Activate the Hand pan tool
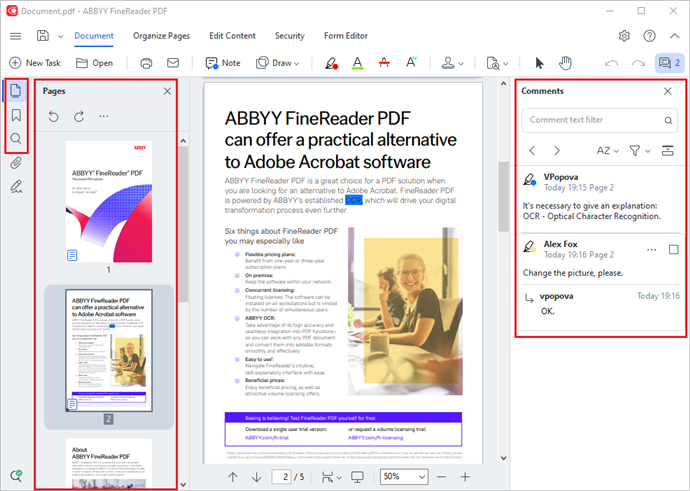This screenshot has height=491, width=690. (x=565, y=63)
